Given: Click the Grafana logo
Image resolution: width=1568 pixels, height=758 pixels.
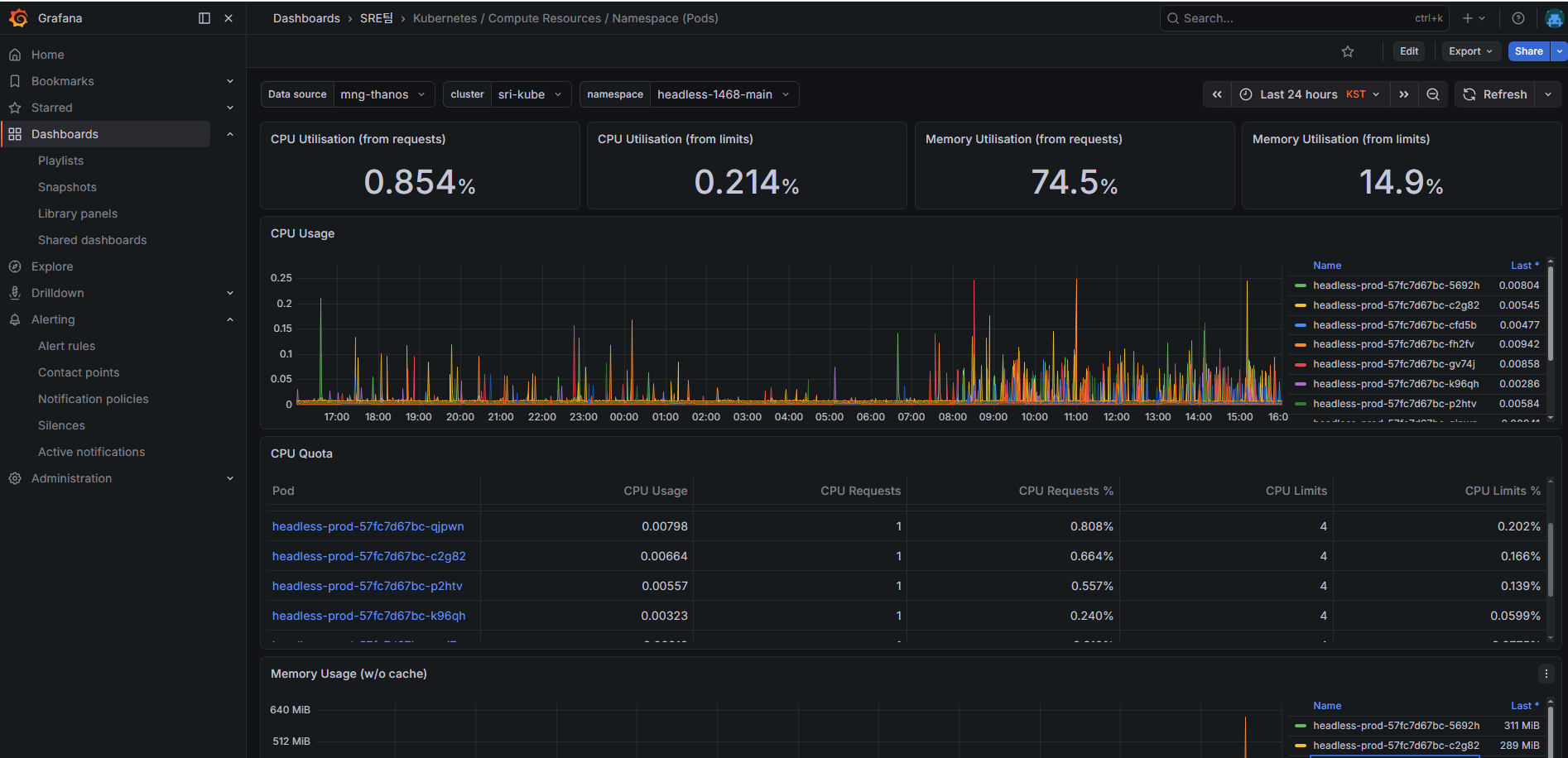Looking at the screenshot, I should coord(19,17).
